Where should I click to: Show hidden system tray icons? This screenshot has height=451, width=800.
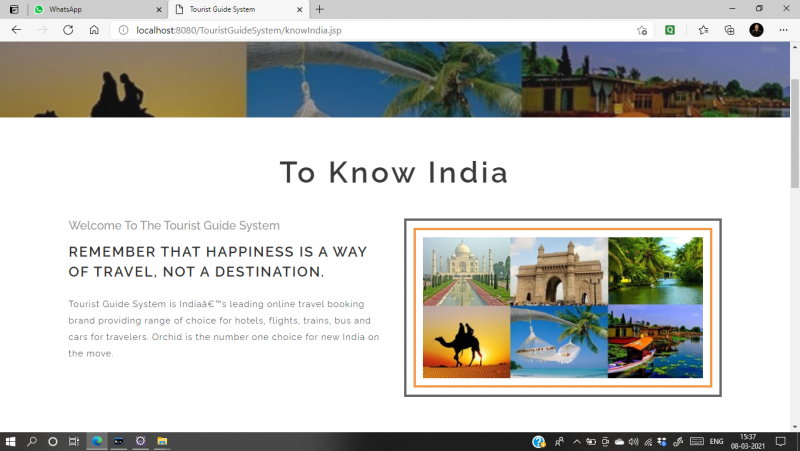point(577,442)
